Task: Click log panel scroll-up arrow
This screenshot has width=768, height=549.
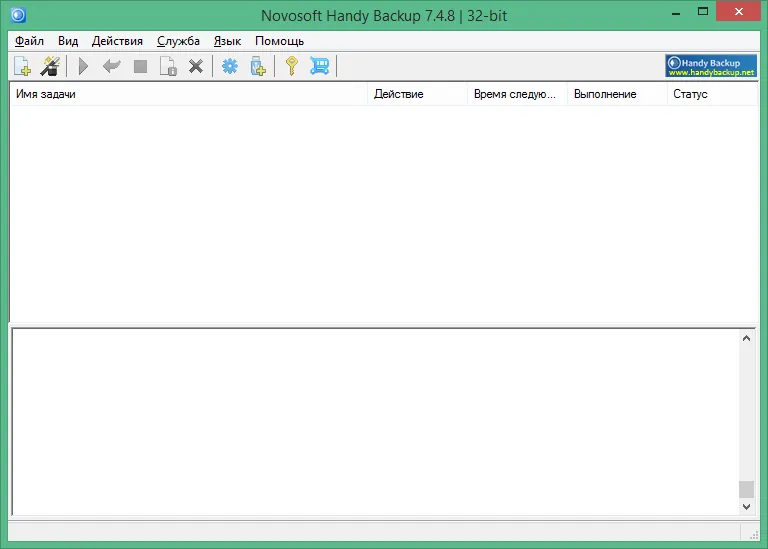Action: tap(746, 338)
